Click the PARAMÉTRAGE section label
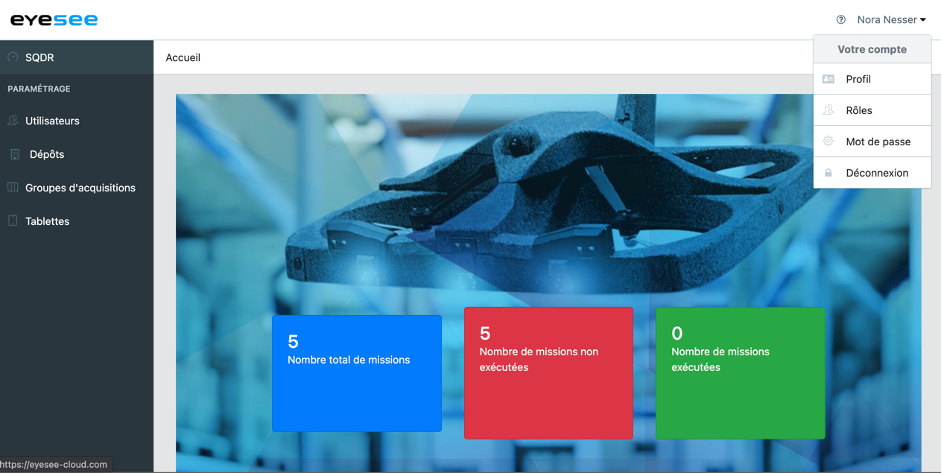The image size is (942, 474). (39, 89)
